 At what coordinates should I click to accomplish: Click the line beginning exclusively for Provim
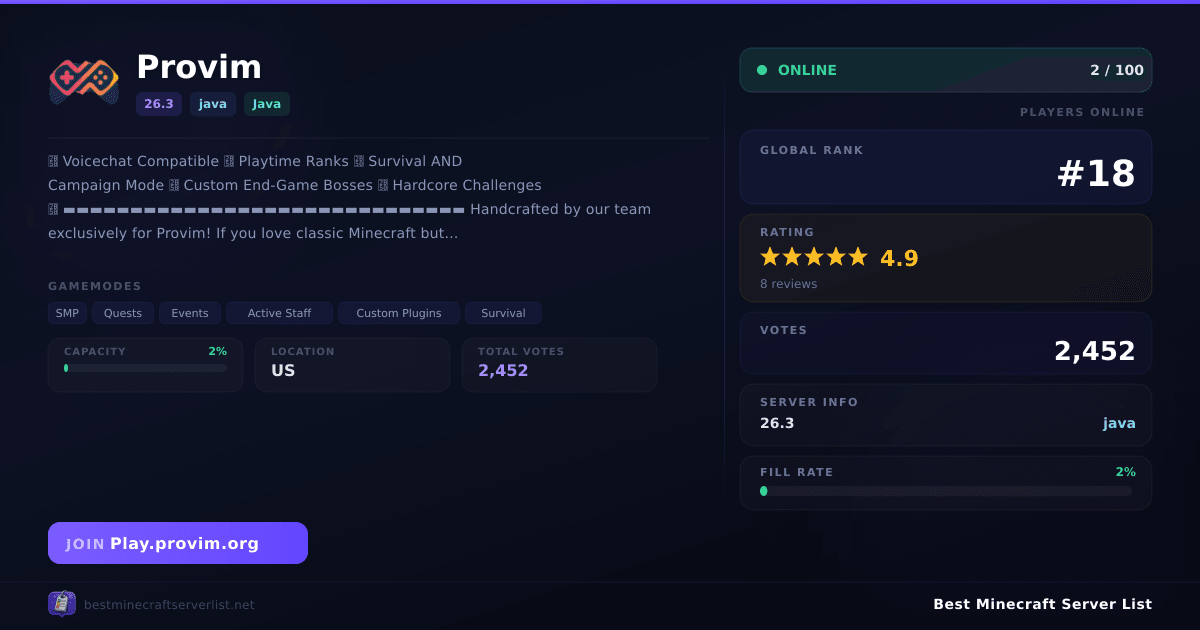pos(253,233)
